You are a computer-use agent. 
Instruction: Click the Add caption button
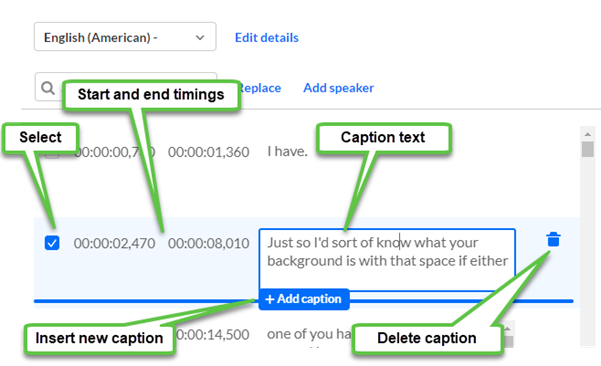tap(304, 299)
